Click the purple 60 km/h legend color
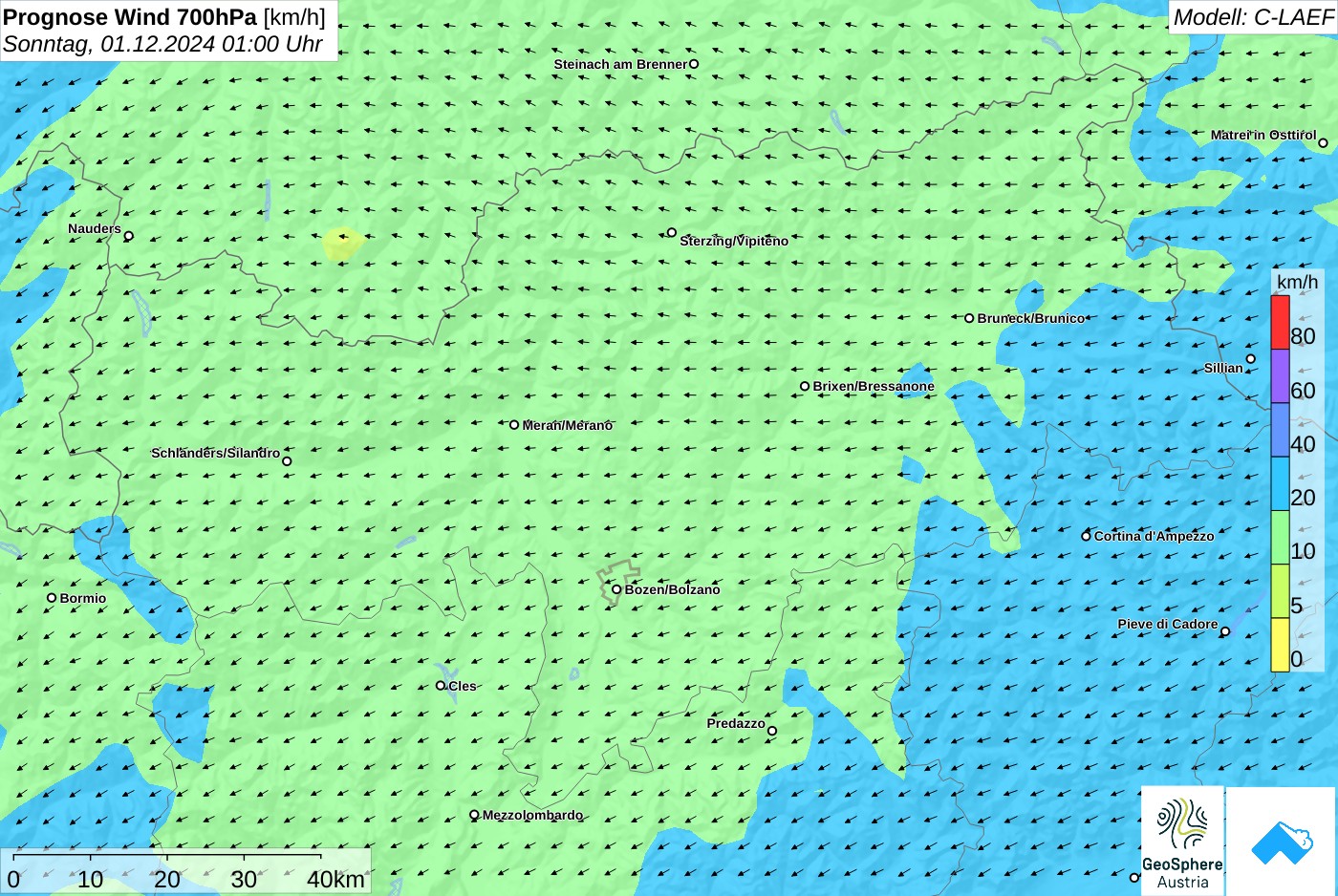Image resolution: width=1338 pixels, height=896 pixels. (1280, 376)
